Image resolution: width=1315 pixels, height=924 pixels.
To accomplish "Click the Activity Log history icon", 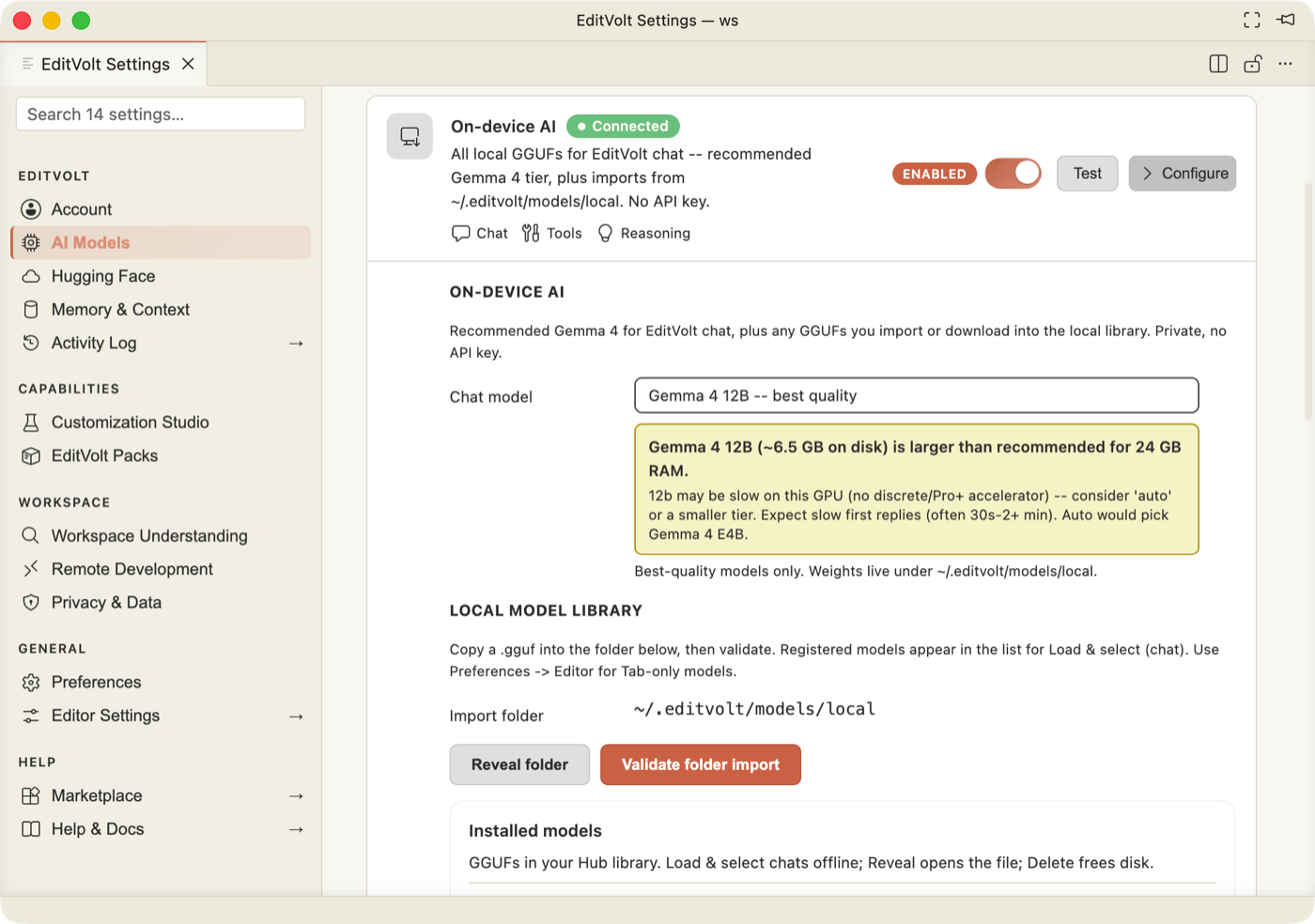I will 31,343.
